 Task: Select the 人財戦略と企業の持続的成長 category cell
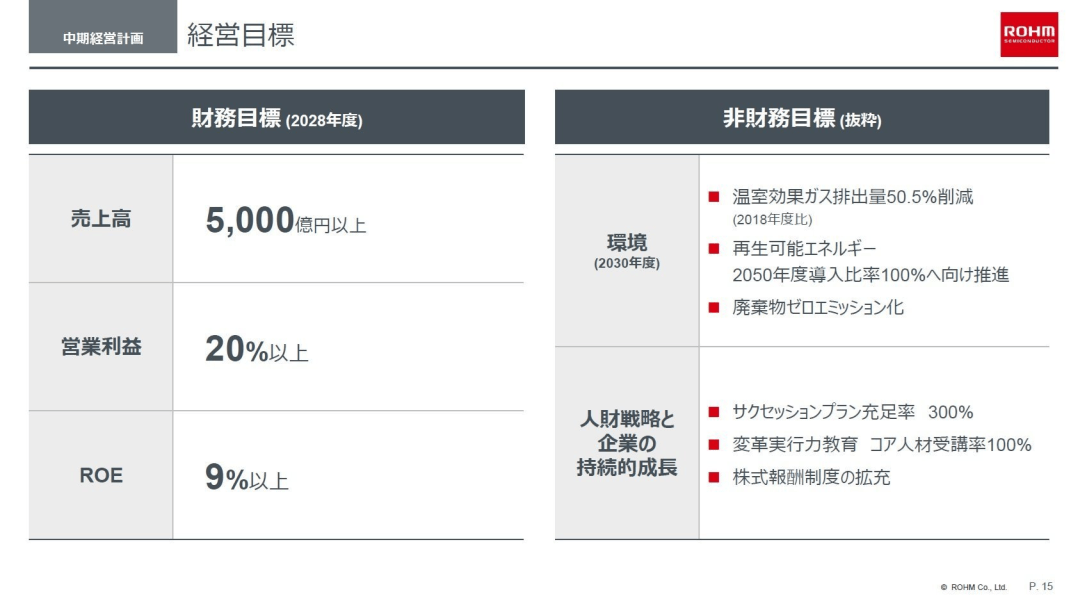(627, 443)
